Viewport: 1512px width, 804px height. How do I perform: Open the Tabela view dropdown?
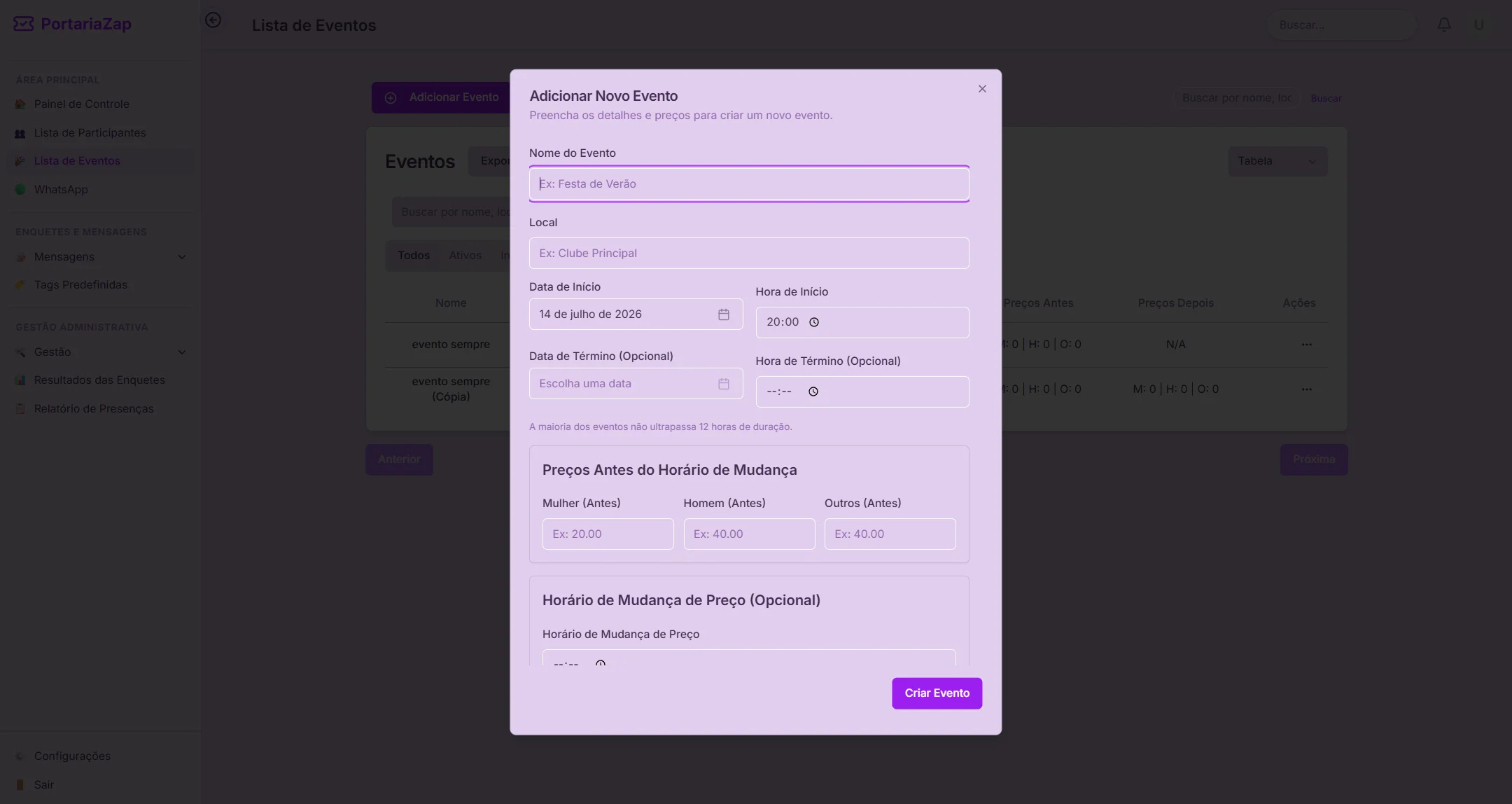pos(1277,161)
